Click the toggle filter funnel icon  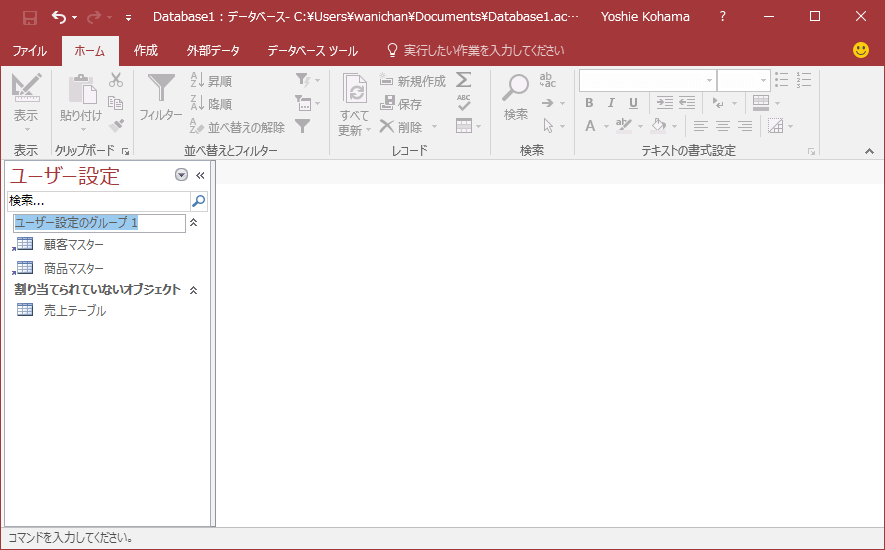click(303, 126)
